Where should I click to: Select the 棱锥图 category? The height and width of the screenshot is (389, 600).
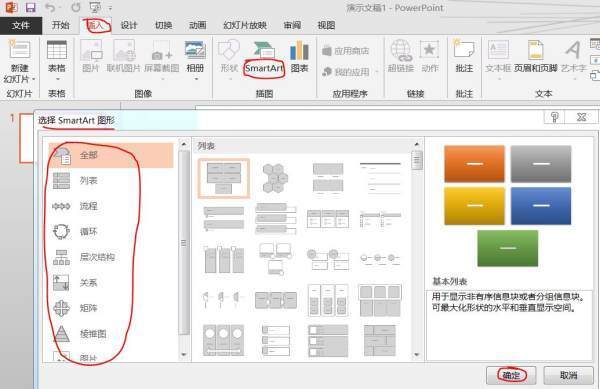click(x=111, y=334)
